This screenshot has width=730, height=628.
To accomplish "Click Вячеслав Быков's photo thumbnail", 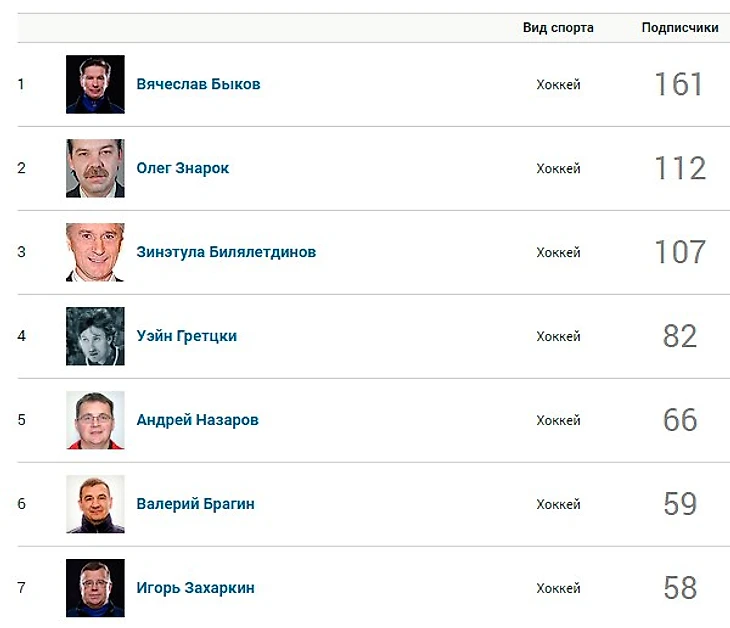I will (95, 84).
